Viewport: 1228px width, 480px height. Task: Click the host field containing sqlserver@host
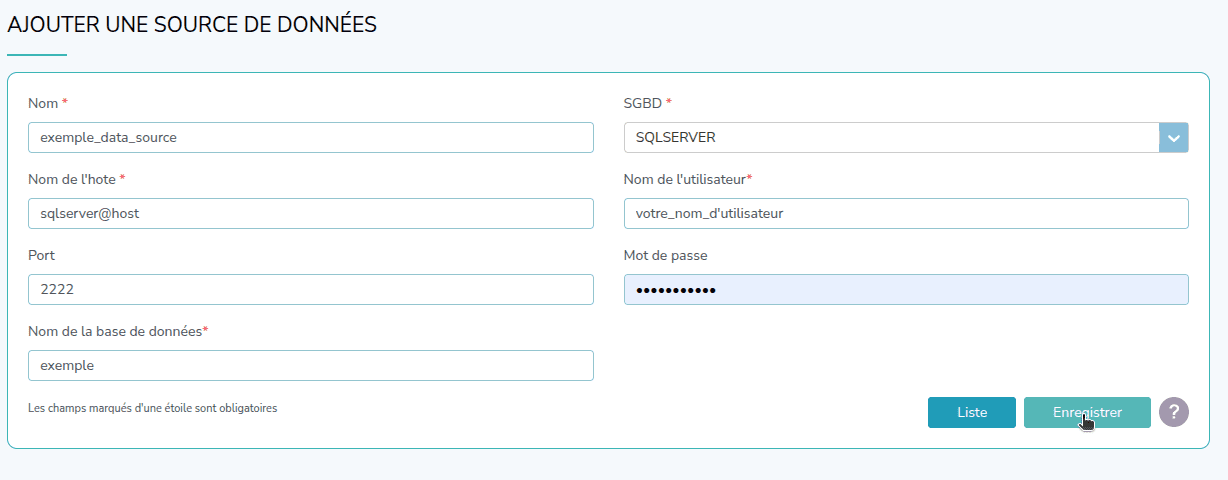[x=310, y=214]
